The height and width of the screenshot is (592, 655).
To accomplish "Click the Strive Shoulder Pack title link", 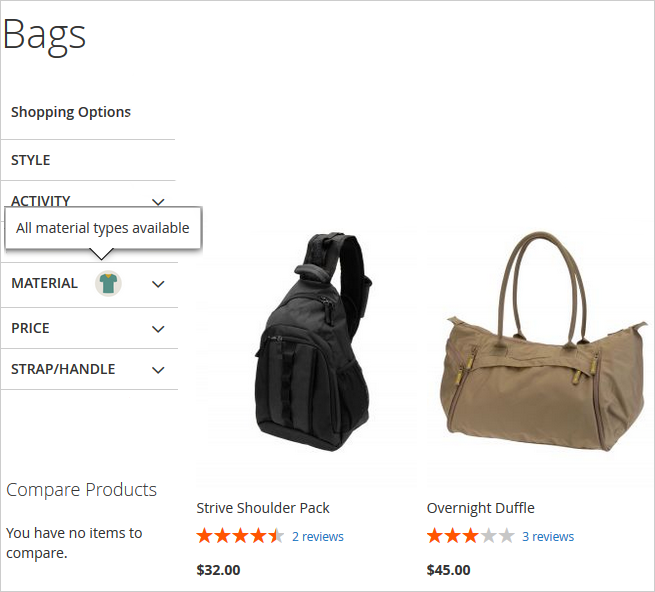I will pos(263,508).
